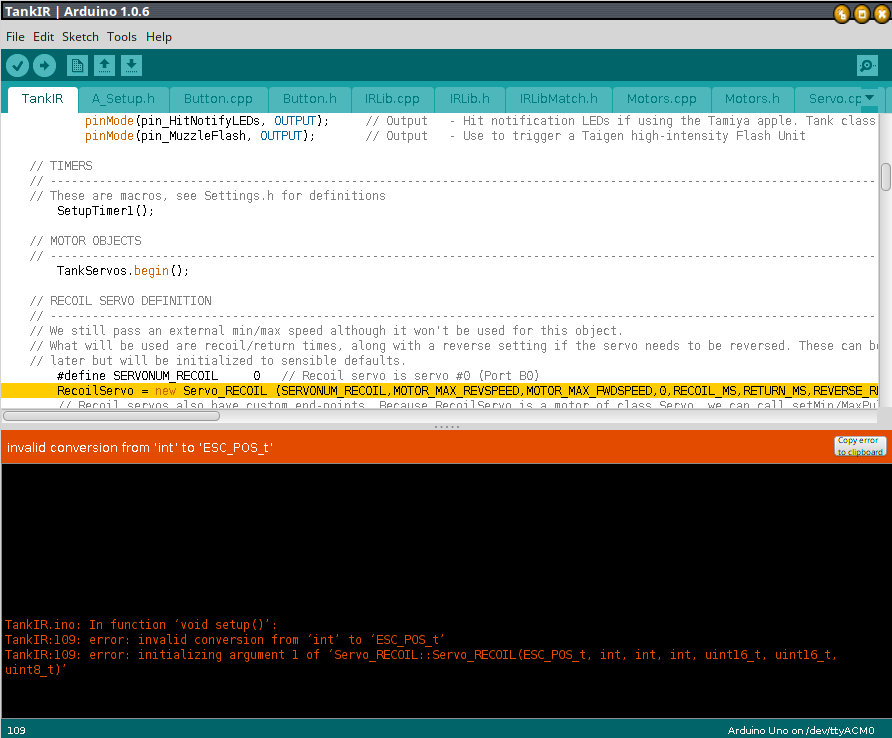Click the '// MOTOR OBJECTS' comment
The image size is (892, 738).
85,241
